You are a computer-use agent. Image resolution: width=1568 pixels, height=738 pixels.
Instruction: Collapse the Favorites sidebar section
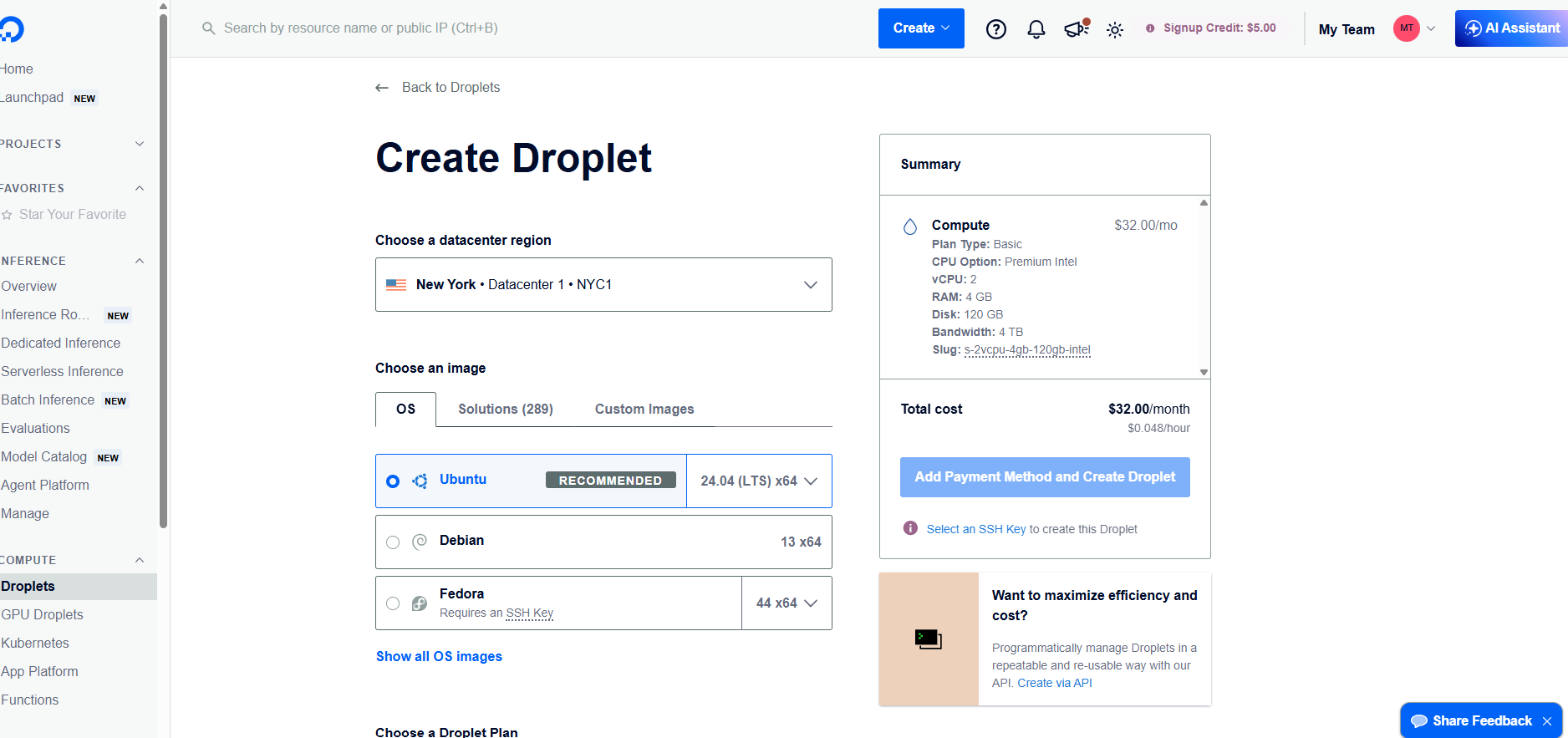coord(140,188)
